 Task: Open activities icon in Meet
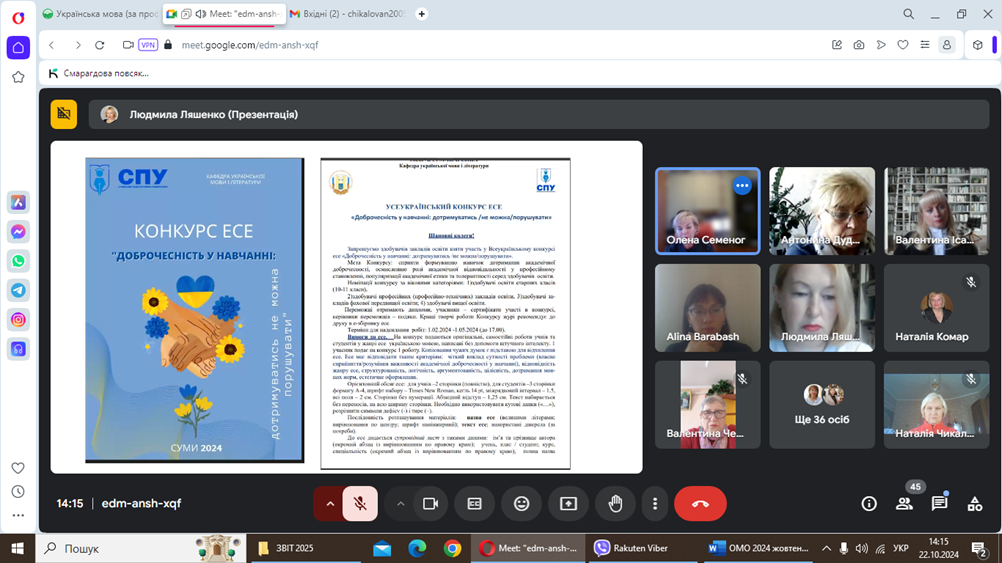pos(975,504)
